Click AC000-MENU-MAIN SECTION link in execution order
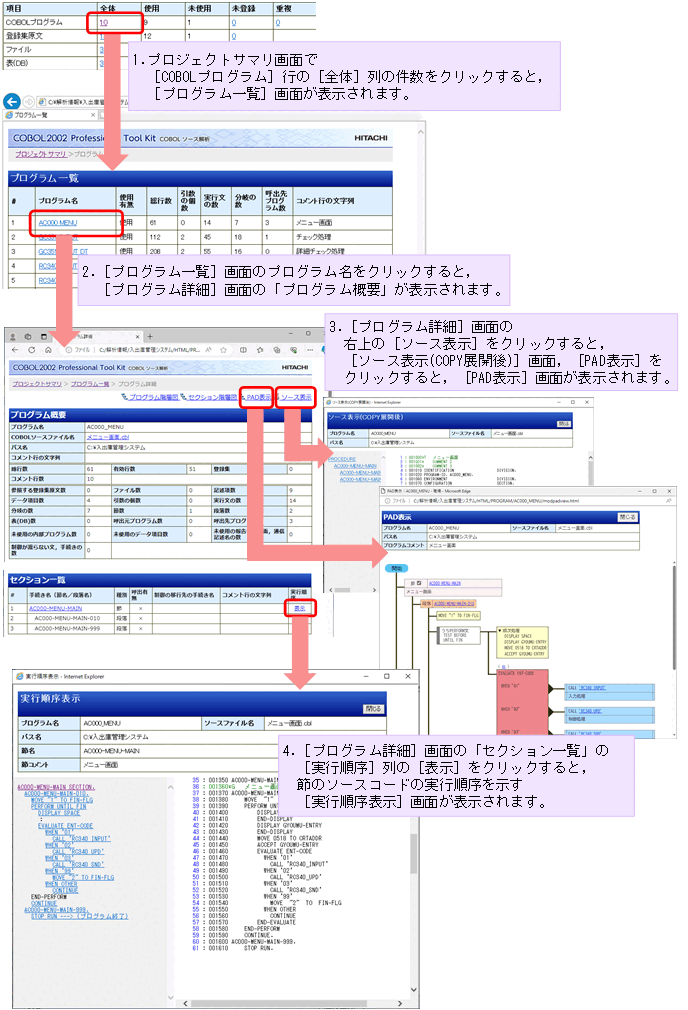This screenshot has width=688, height=1010. pyautogui.click(x=55, y=787)
